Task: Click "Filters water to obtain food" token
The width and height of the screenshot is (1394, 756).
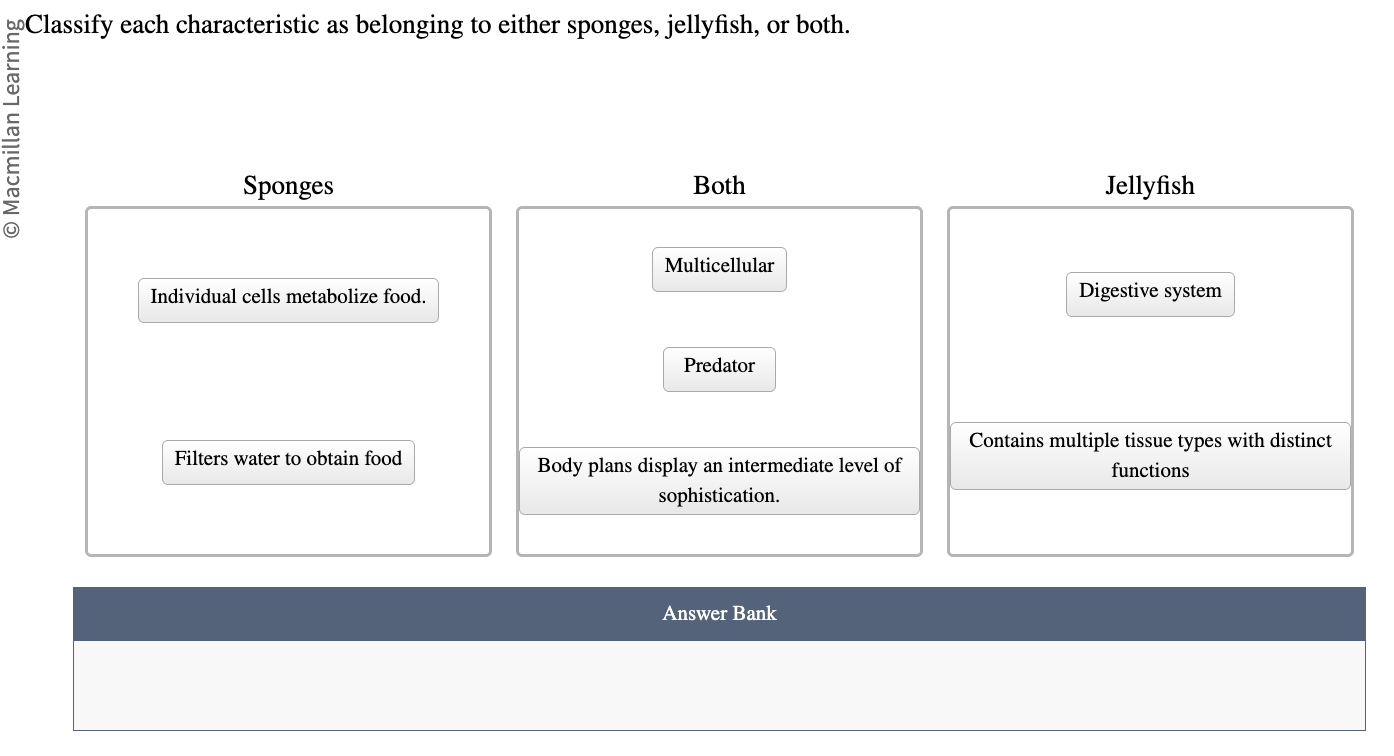Action: click(x=288, y=460)
